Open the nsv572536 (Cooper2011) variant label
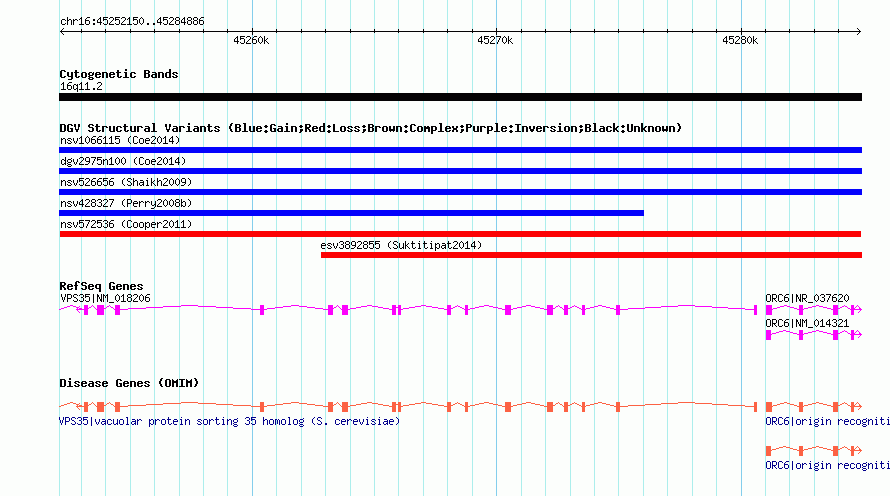 click(126, 224)
